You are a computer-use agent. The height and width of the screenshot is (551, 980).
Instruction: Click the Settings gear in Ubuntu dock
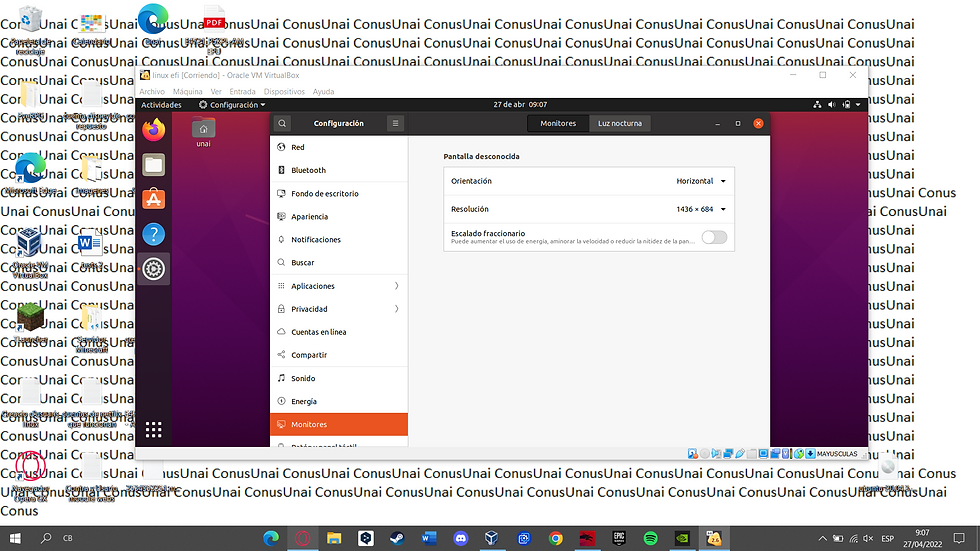coord(154,269)
